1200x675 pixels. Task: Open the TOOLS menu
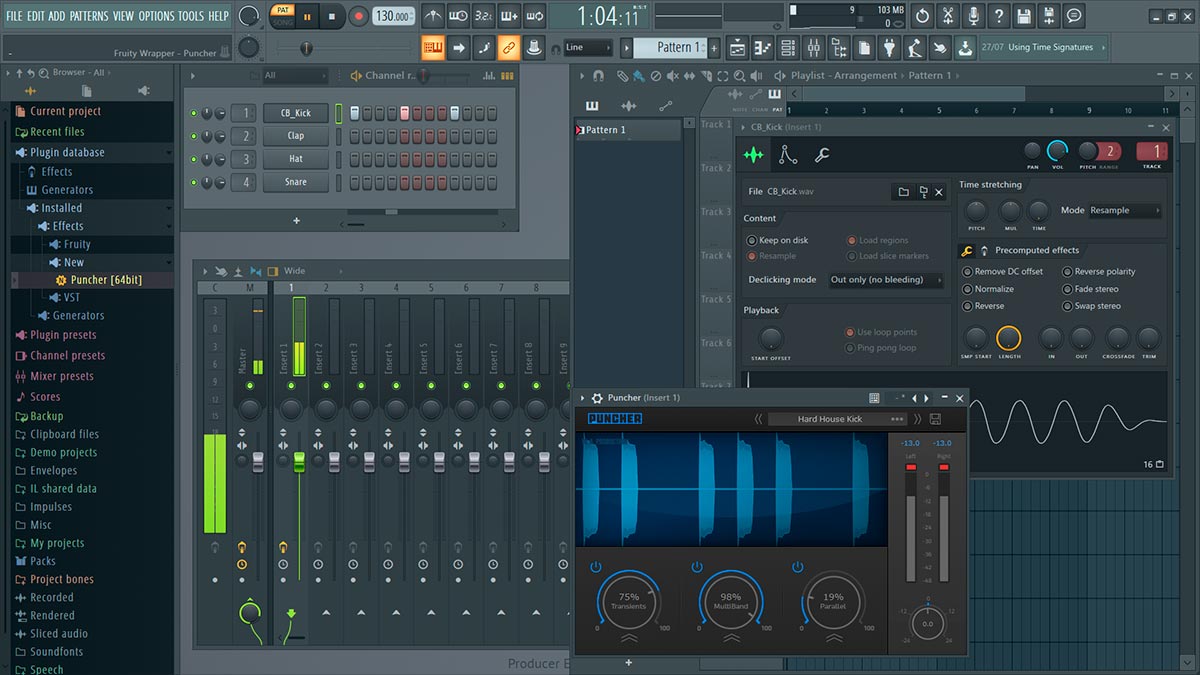(x=190, y=16)
